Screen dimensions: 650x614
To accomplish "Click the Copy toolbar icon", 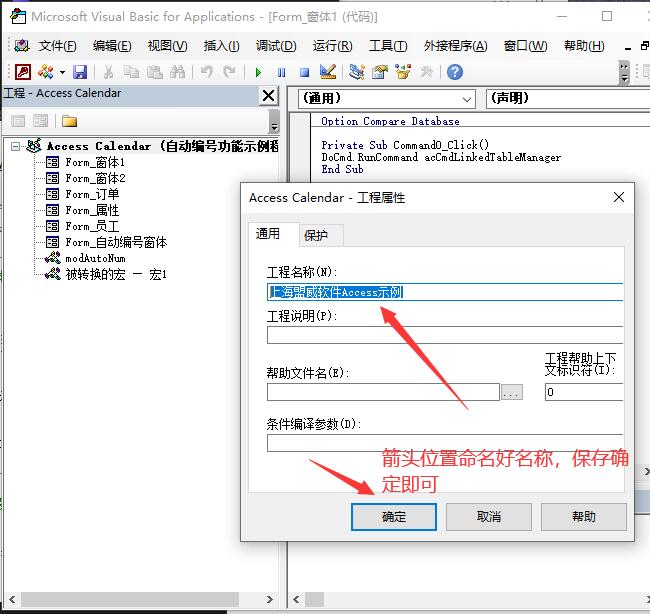I will coord(131,72).
